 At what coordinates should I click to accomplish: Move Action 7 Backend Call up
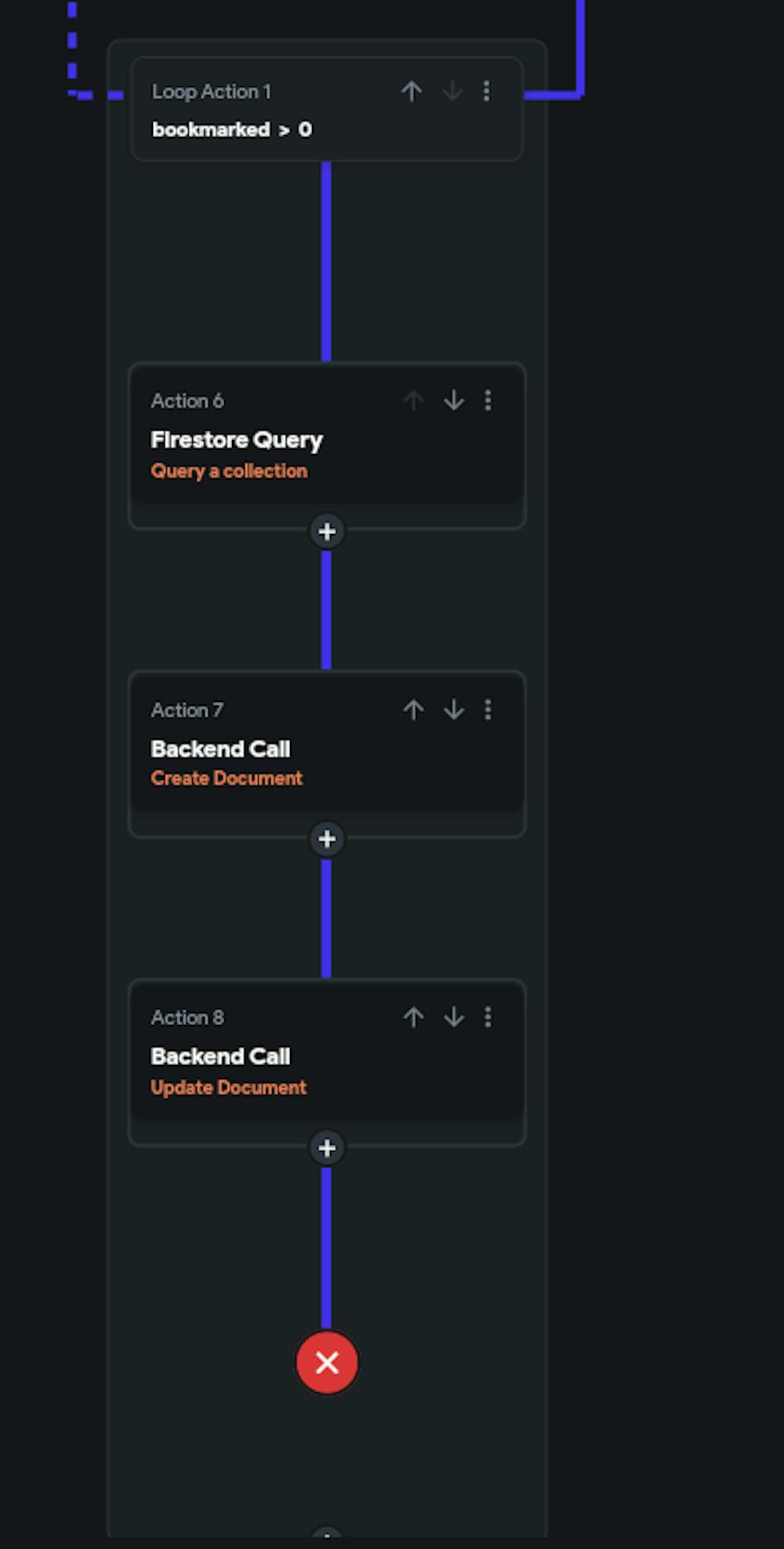point(413,710)
